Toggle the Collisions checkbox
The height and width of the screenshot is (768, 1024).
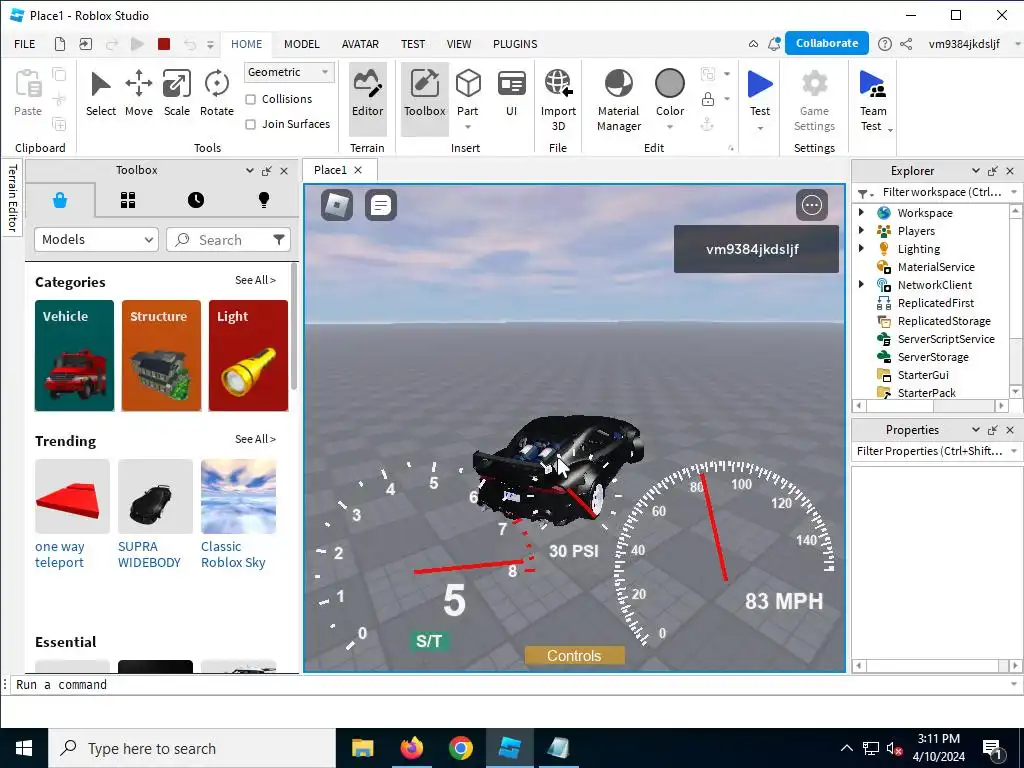point(250,99)
